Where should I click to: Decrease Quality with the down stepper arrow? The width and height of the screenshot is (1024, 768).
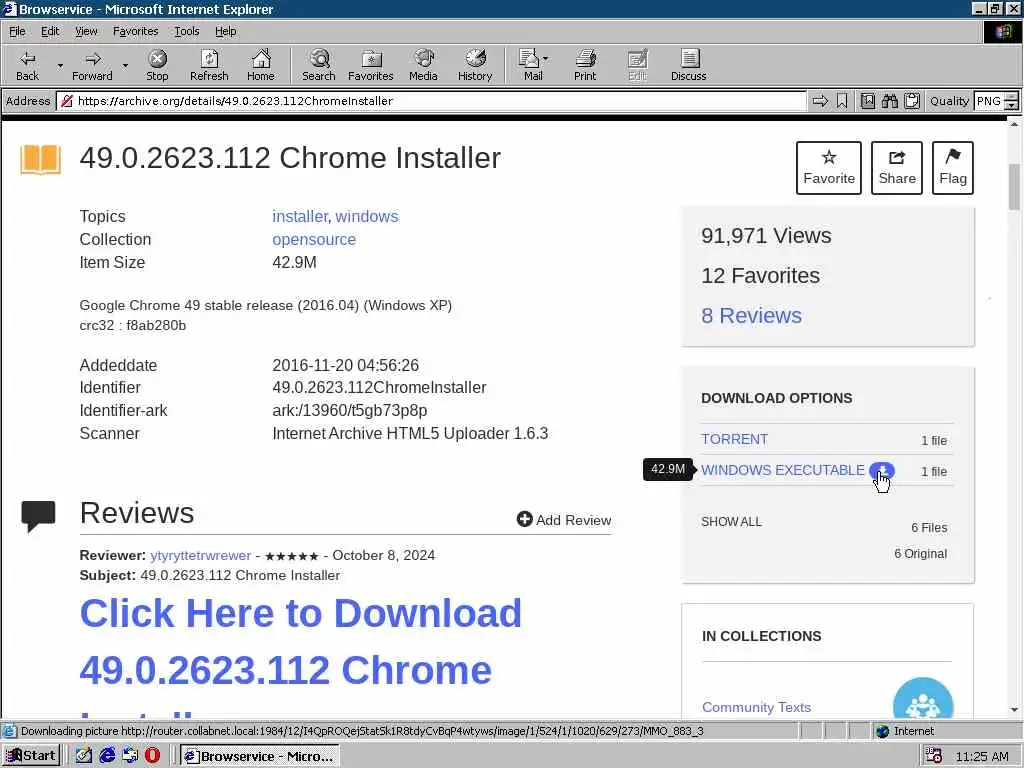click(x=1012, y=105)
